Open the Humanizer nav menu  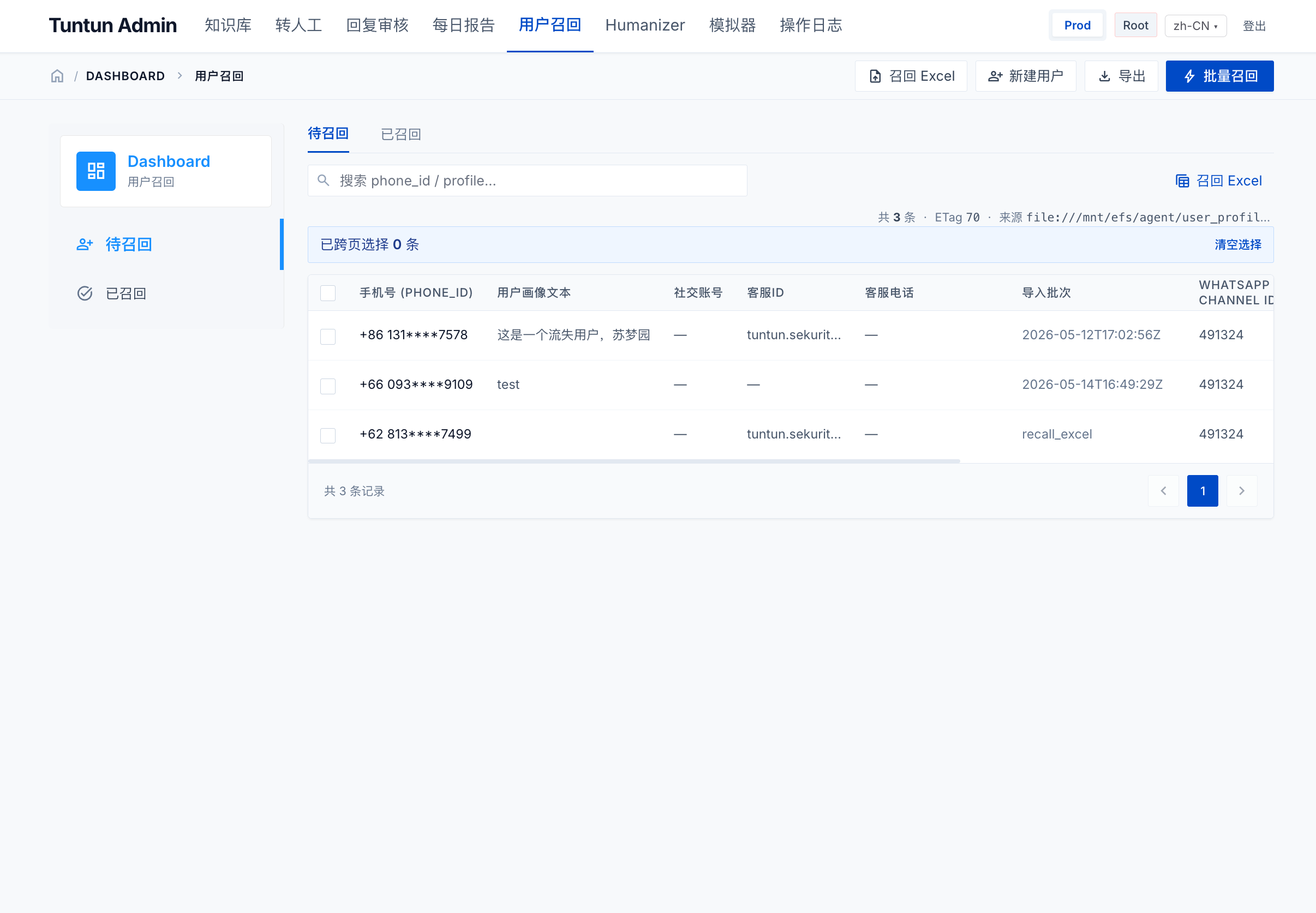click(645, 25)
